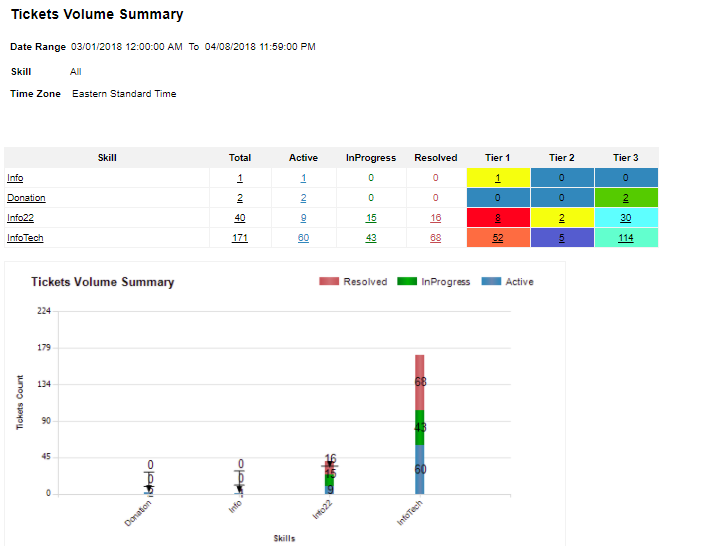Click the Tier 1 column header
This screenshot has height=546, width=724.
tap(498, 158)
